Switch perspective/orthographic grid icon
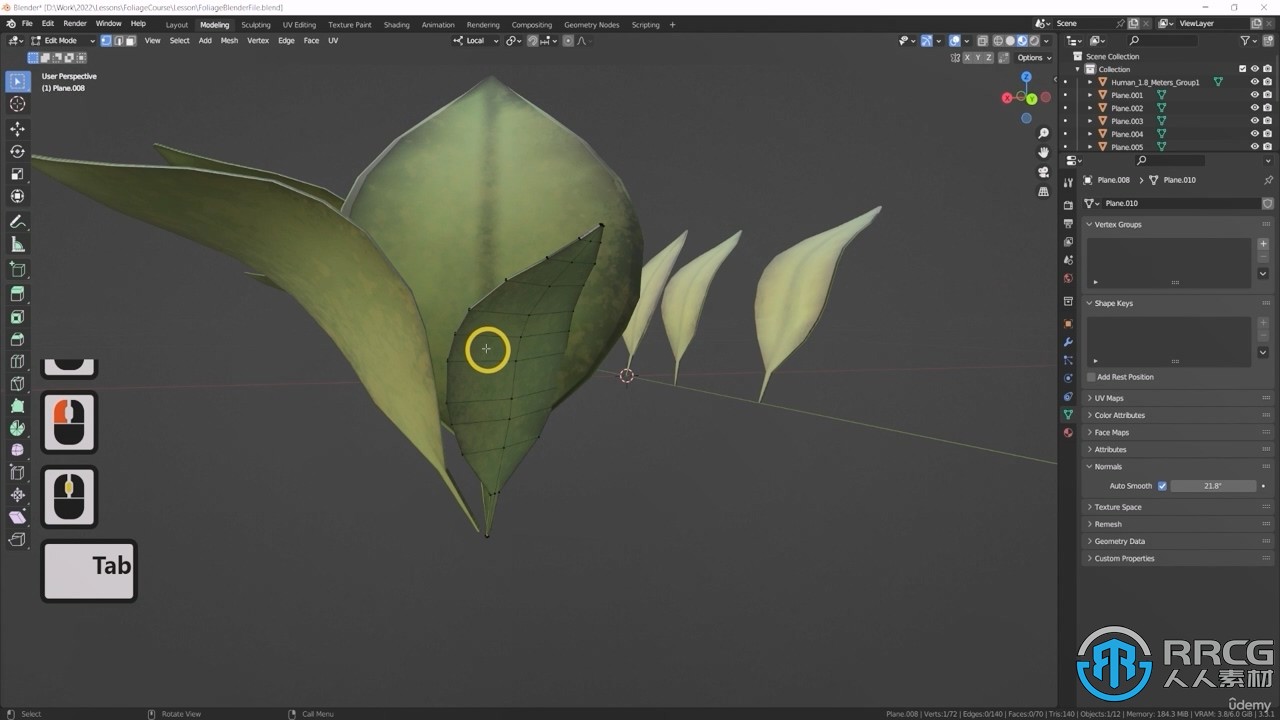The height and width of the screenshot is (720, 1280). (x=1044, y=191)
